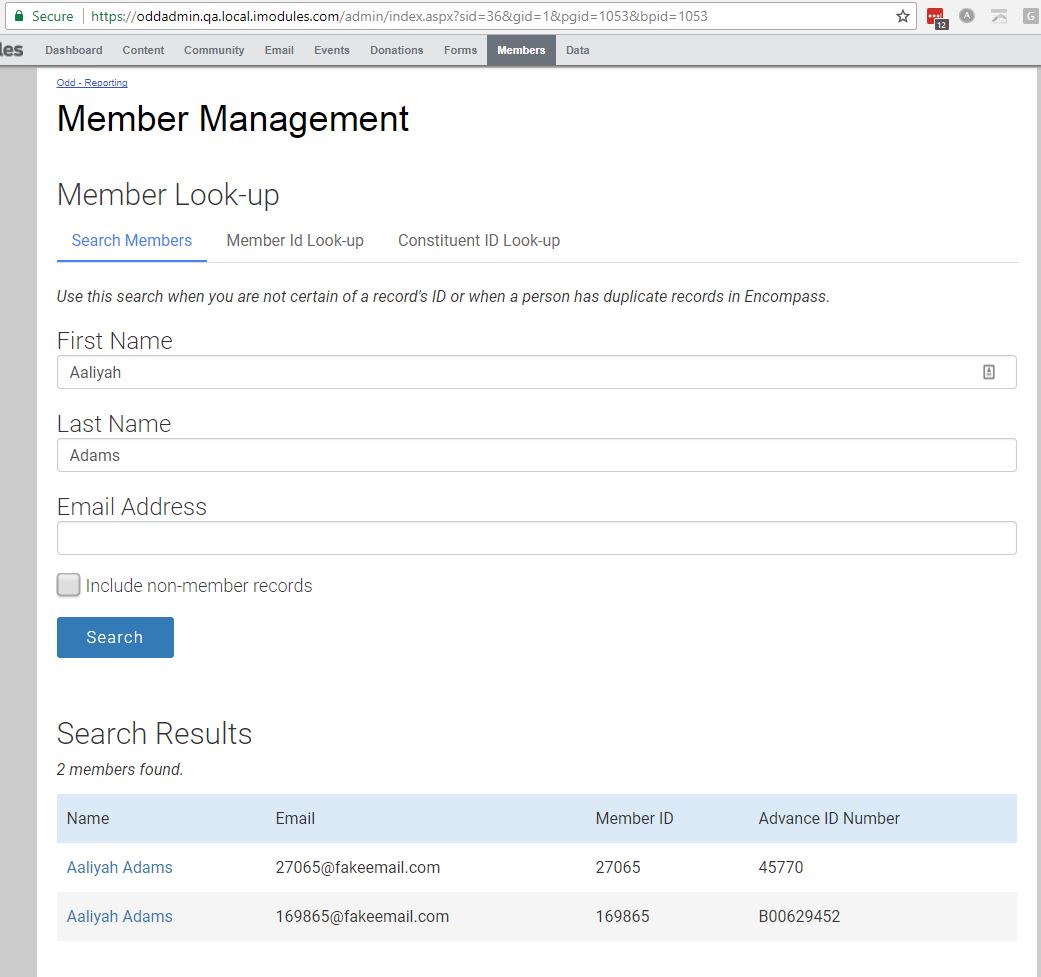Open the Forms menu
Screen dimensions: 1041x977
460,50
